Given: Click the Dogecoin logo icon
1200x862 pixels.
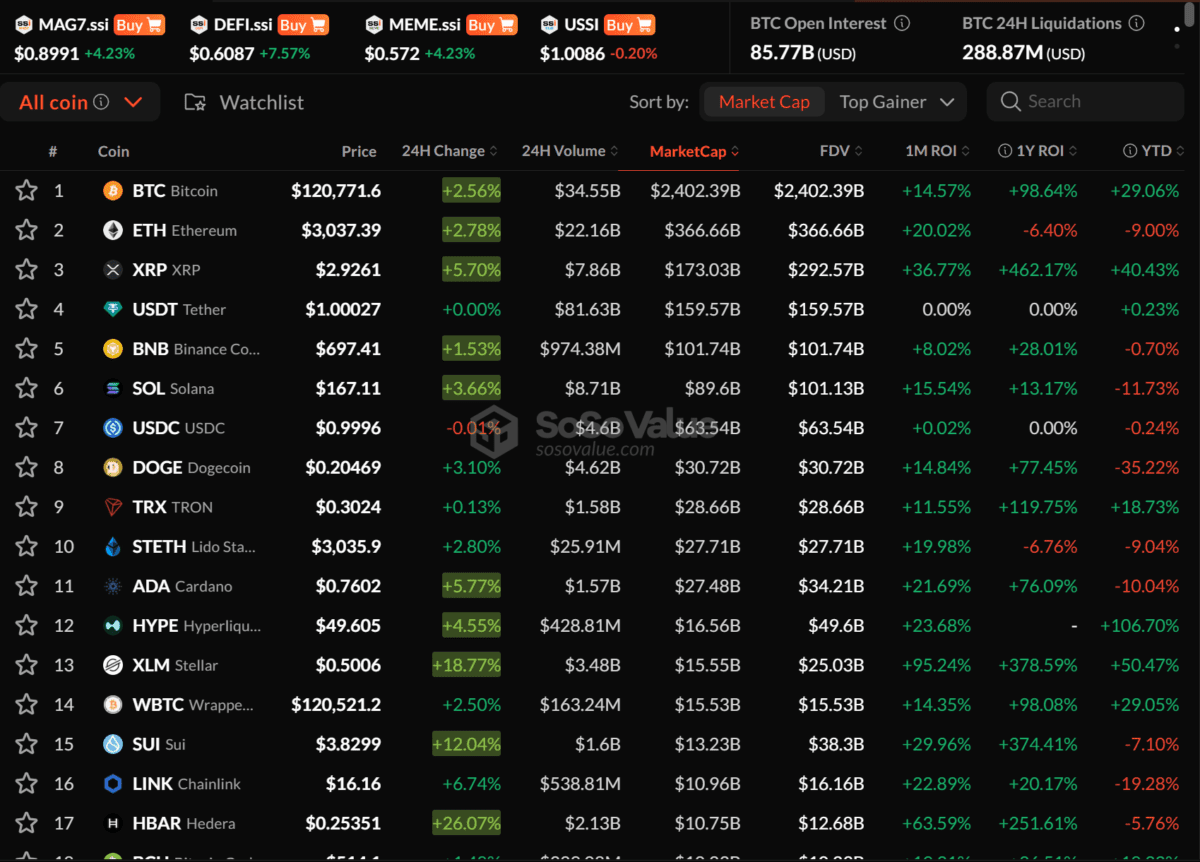Looking at the screenshot, I should [x=114, y=468].
